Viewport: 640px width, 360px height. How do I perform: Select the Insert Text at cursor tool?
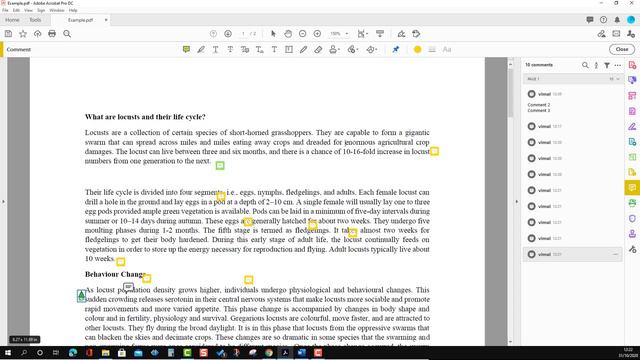260,49
